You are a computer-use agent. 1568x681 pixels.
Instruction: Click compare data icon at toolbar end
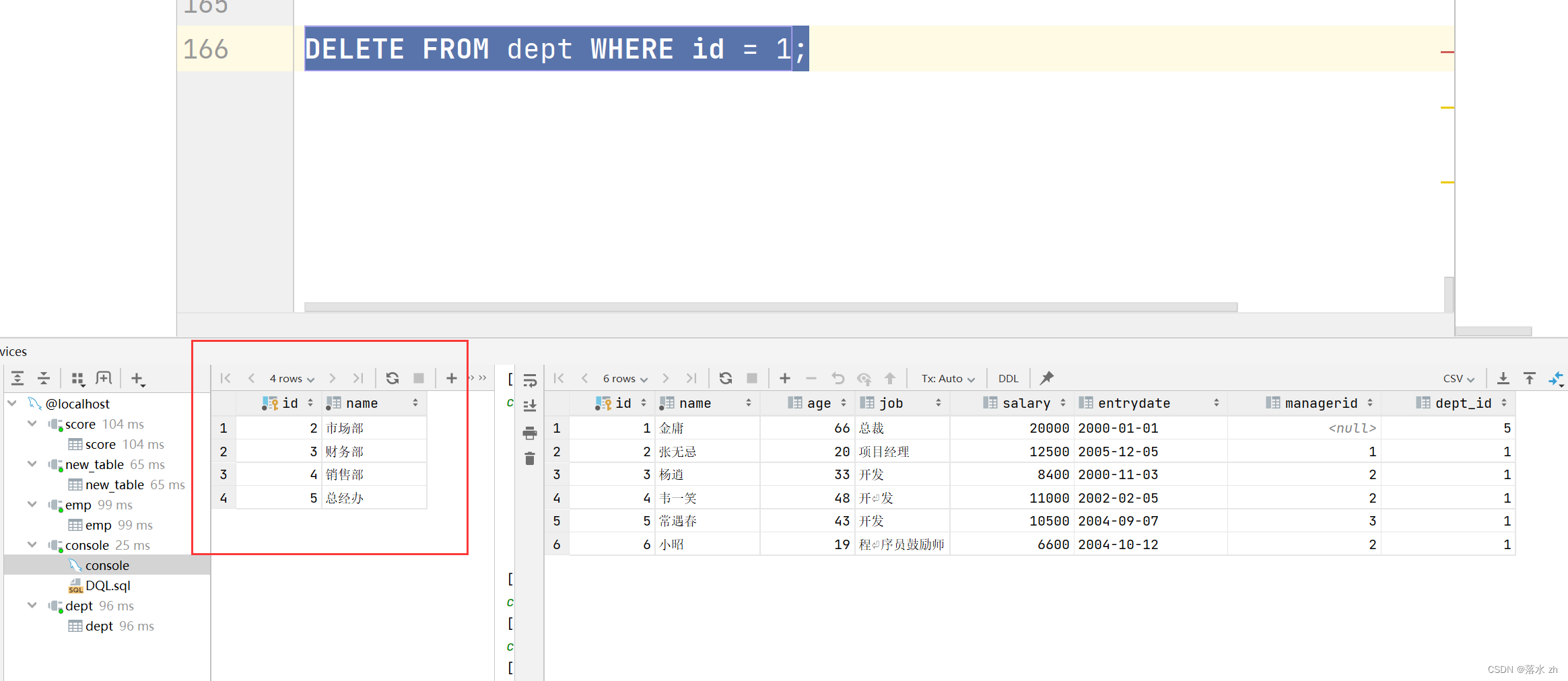(x=1556, y=379)
